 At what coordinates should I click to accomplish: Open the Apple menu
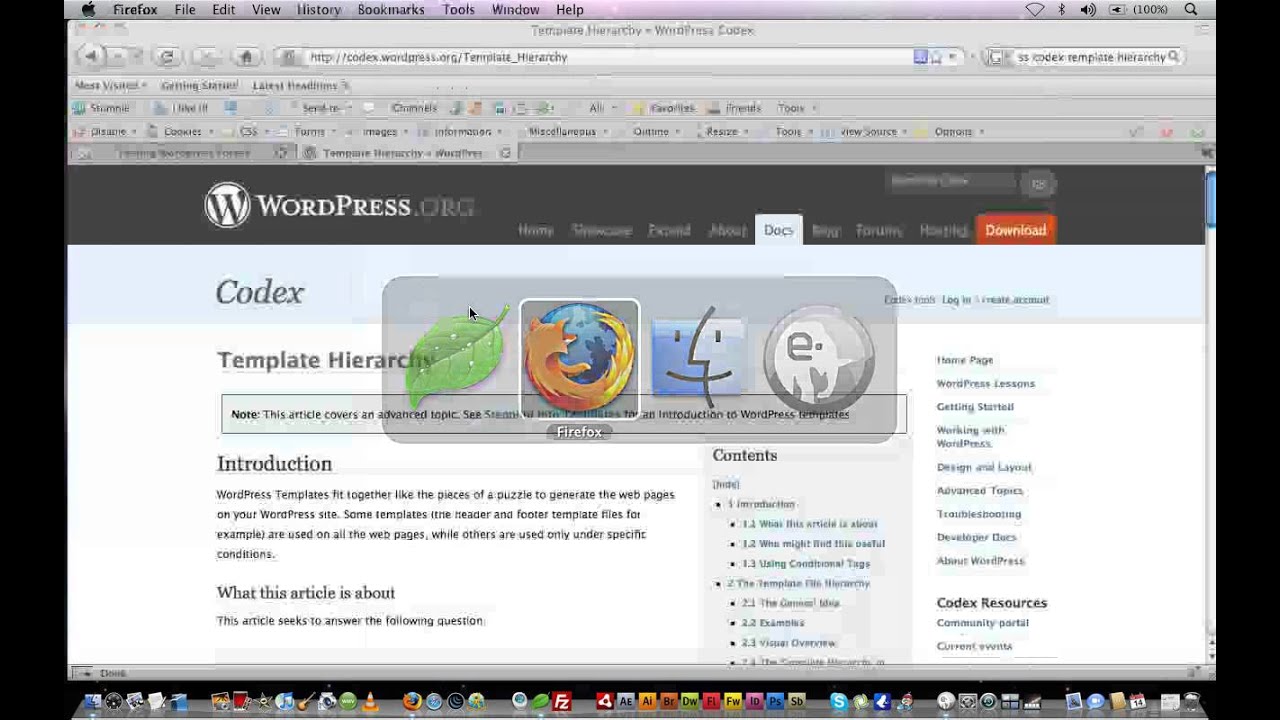88,9
